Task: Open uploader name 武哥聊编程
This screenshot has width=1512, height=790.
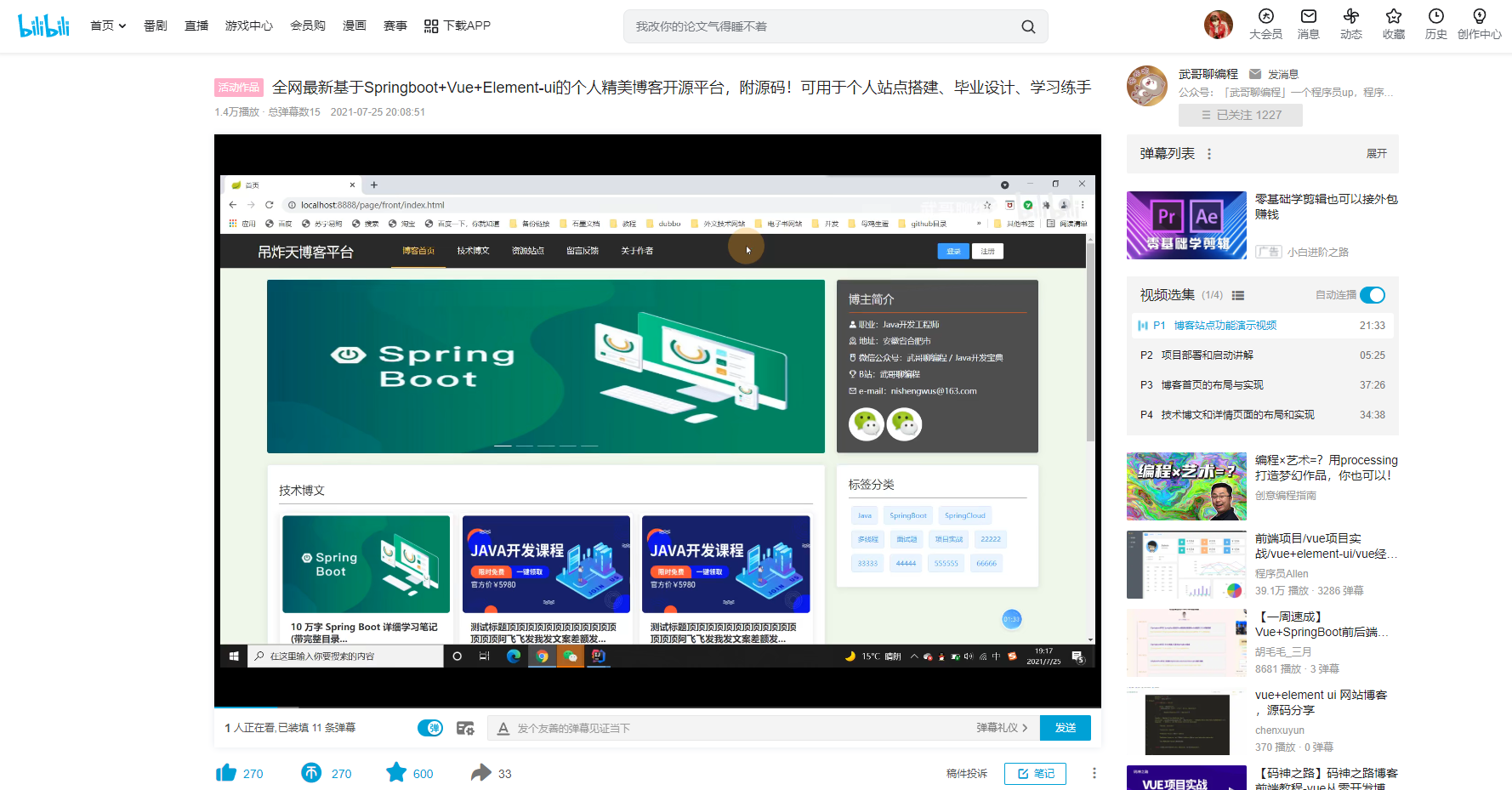Action: [x=1208, y=74]
